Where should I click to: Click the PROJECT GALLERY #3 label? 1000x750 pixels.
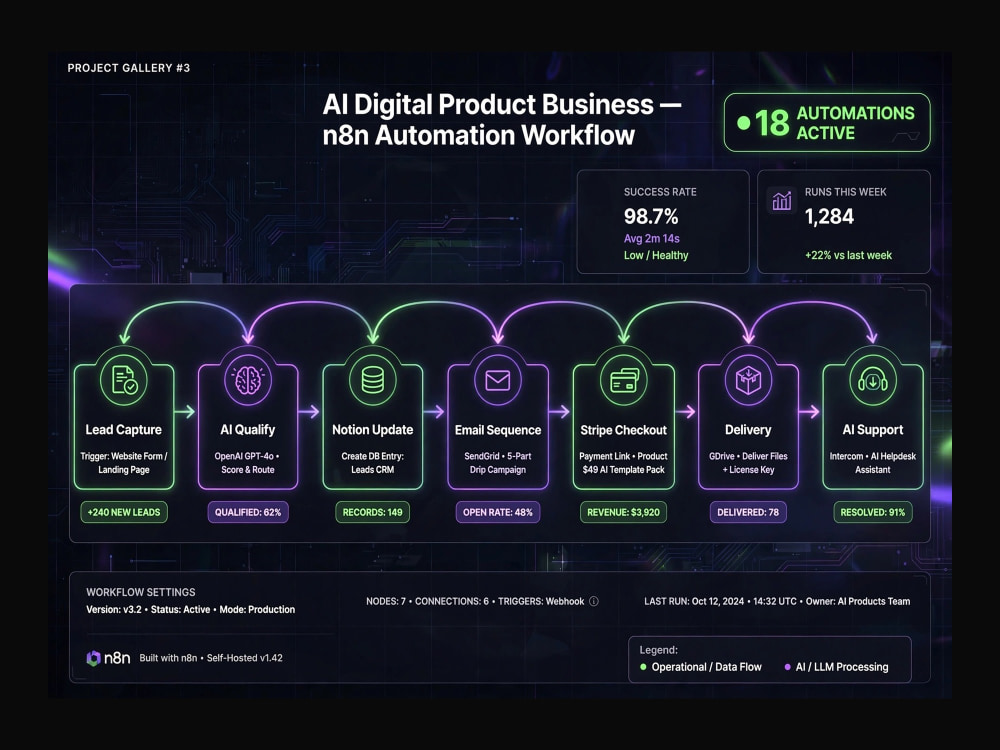[129, 68]
